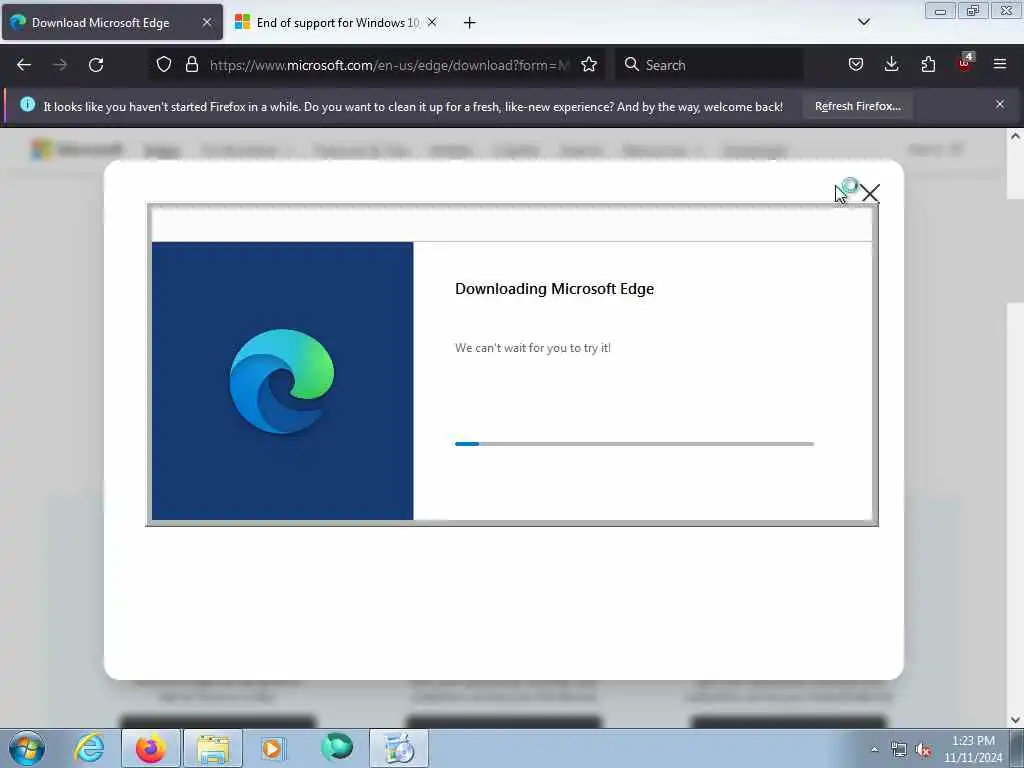Open the Save to Pocket icon
Image resolution: width=1024 pixels, height=768 pixels.
pyautogui.click(x=856, y=64)
